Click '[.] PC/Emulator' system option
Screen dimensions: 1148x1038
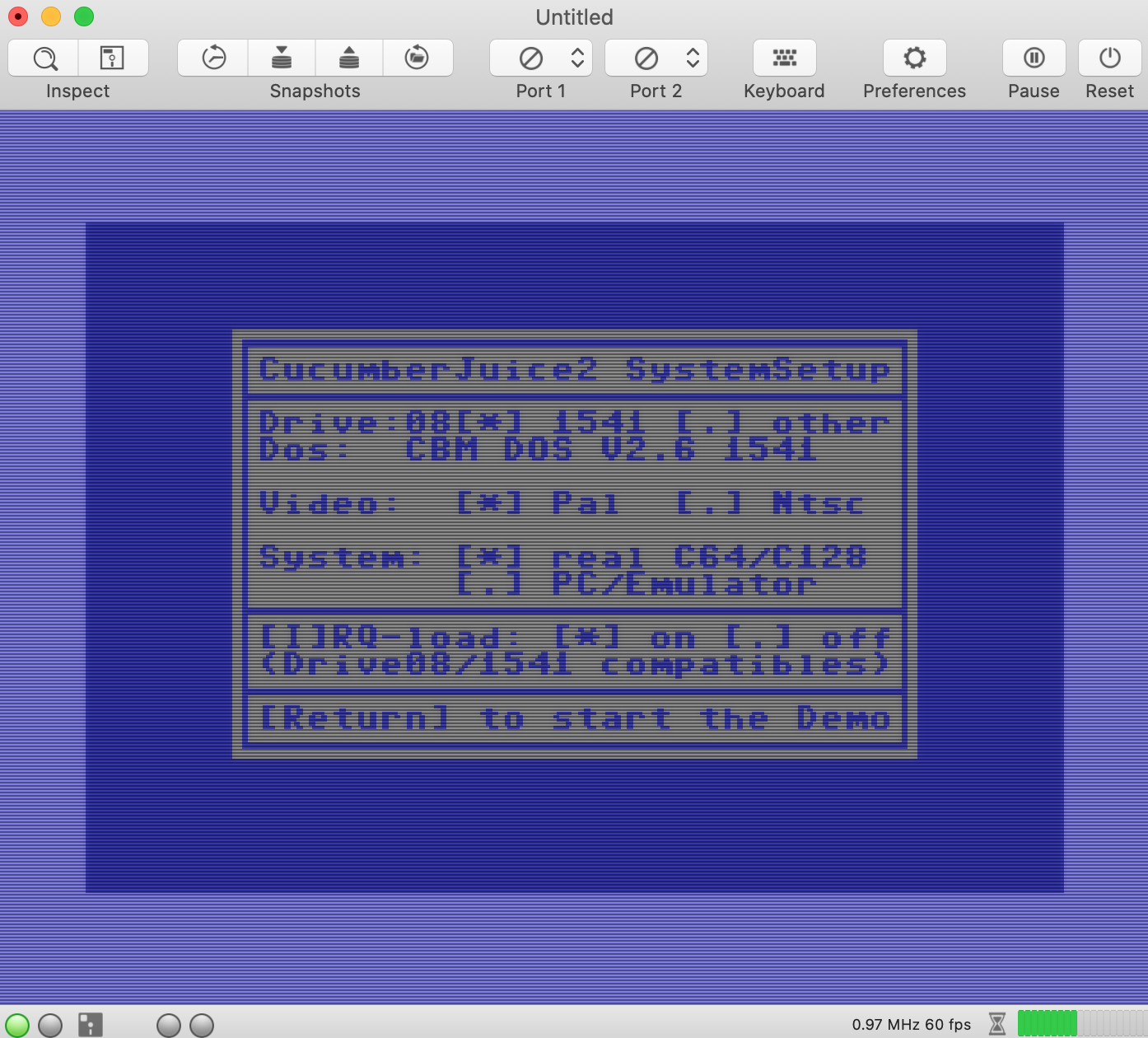(637, 583)
